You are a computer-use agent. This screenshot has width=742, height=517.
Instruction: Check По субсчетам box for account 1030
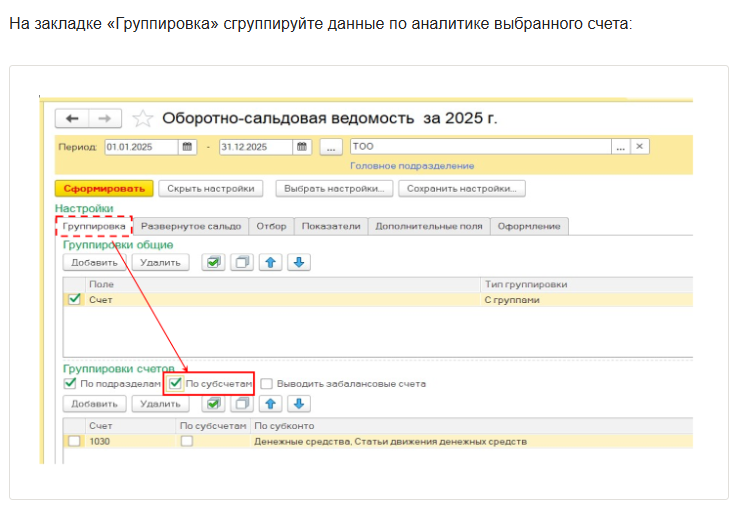tap(187, 441)
